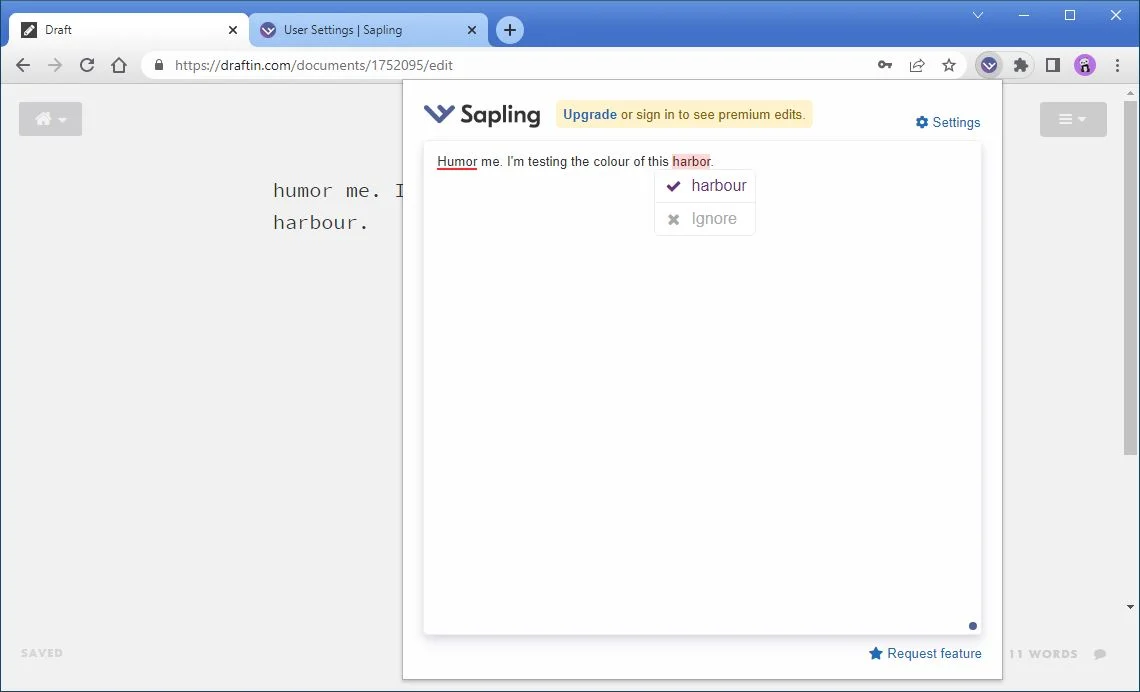
Task: Close the Draft tab
Action: [x=233, y=30]
